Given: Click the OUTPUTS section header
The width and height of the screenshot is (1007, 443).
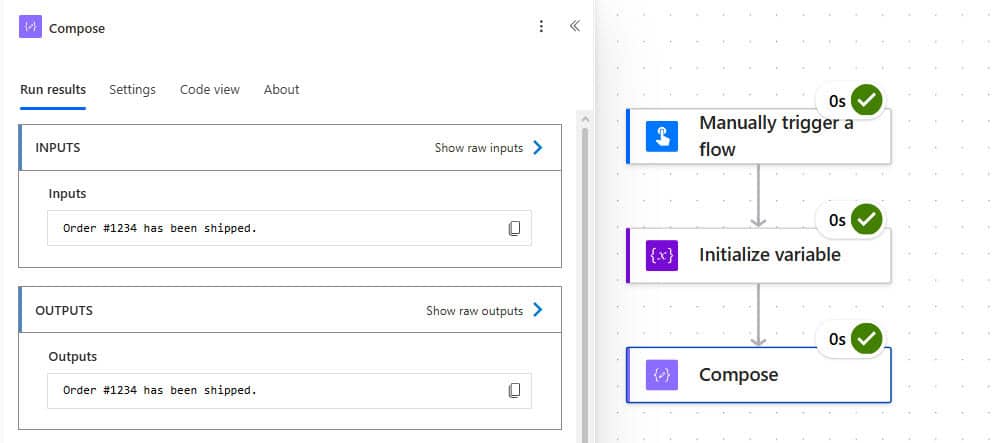Looking at the screenshot, I should pos(290,310).
